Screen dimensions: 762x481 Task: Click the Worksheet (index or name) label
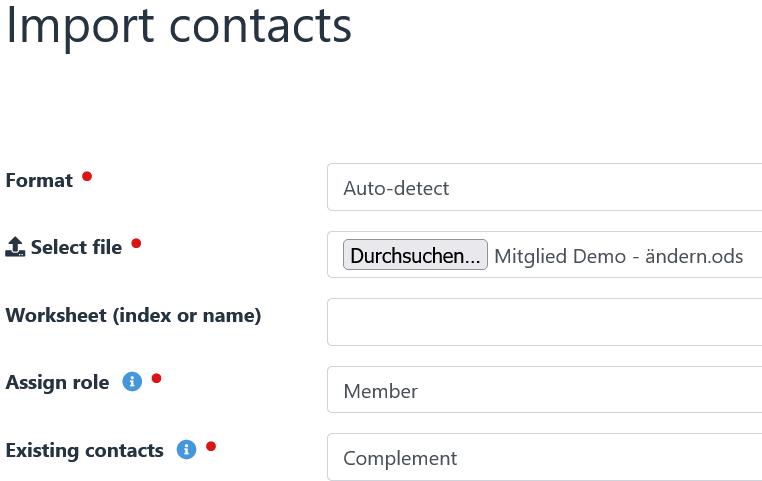133,315
